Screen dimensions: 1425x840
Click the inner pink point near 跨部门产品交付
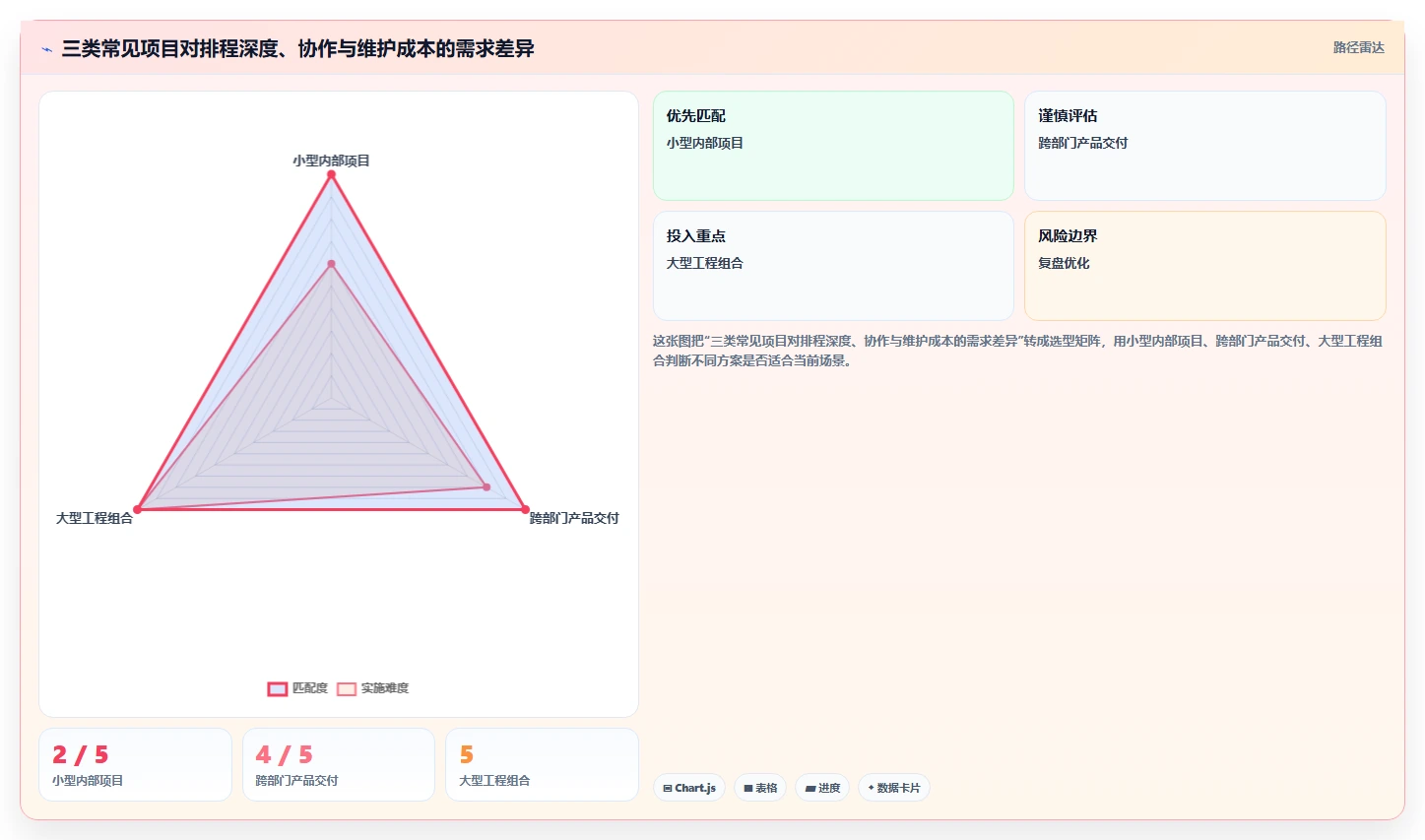486,486
